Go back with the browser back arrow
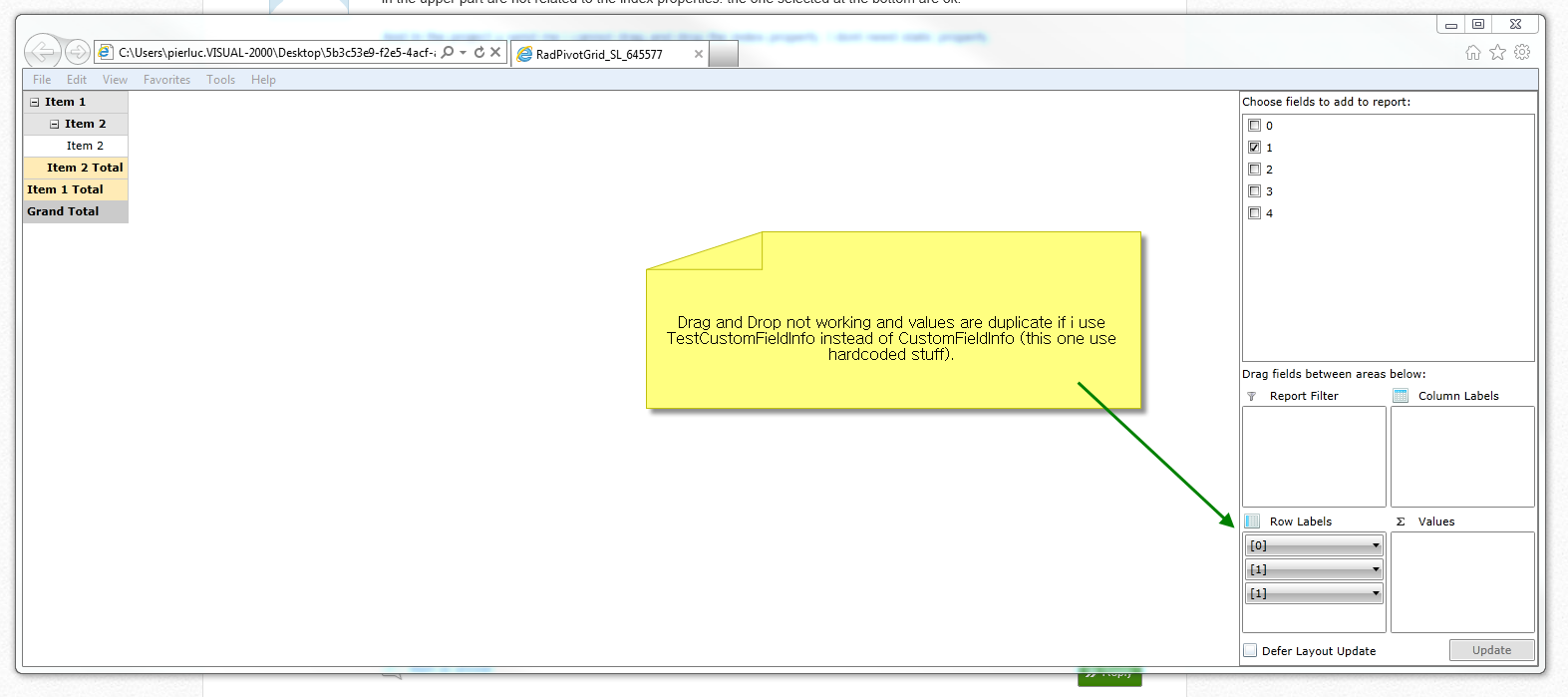 (43, 51)
